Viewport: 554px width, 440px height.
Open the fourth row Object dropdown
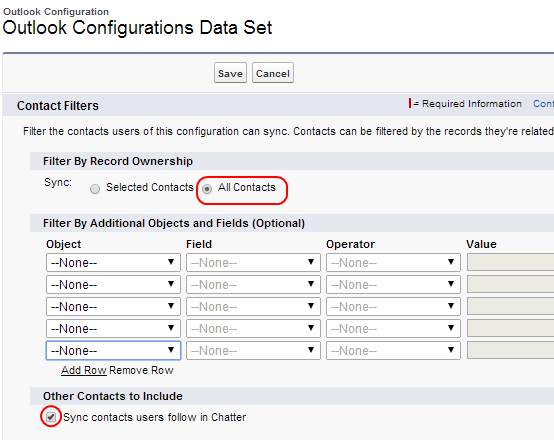[x=113, y=328]
